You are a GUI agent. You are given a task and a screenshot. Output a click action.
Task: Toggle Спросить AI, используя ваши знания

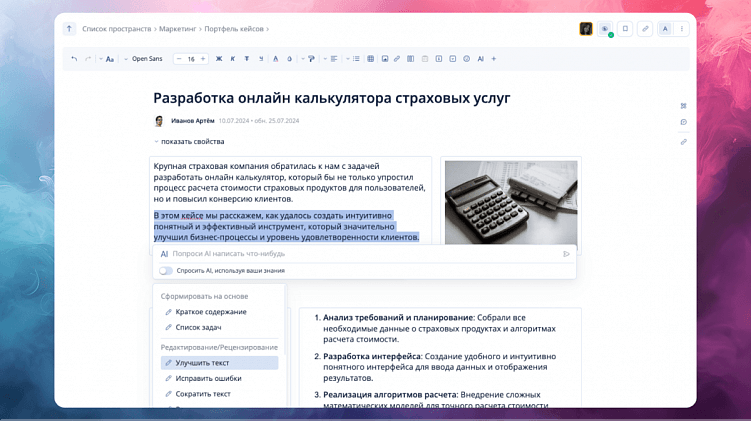tap(166, 271)
